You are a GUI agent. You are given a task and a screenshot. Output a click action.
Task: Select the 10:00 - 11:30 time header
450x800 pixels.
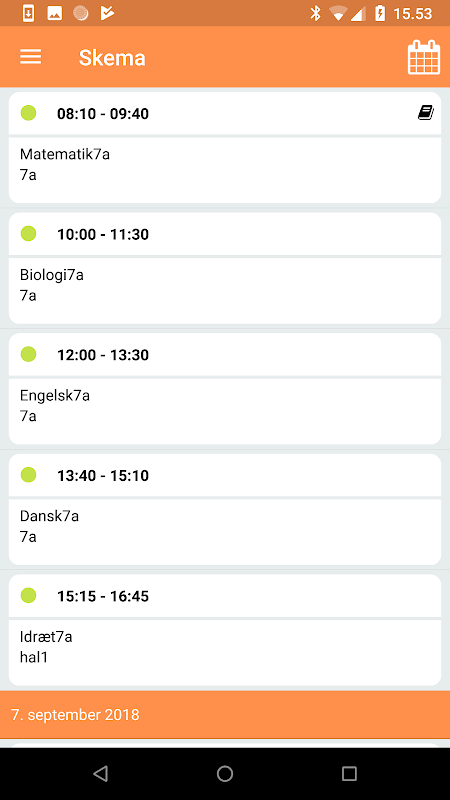point(225,234)
